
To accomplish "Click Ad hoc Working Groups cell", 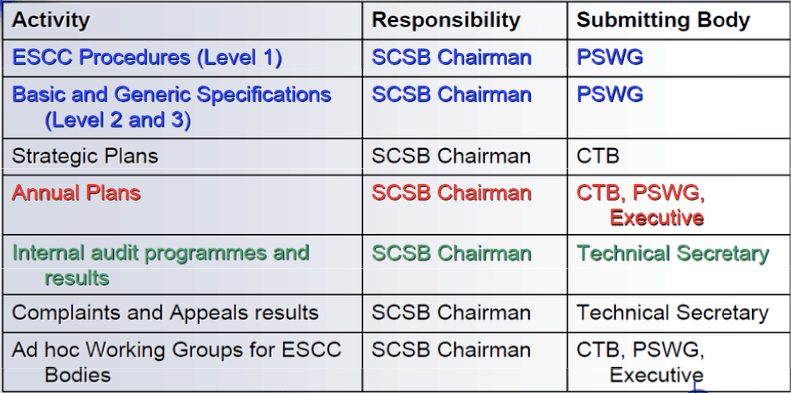I will coord(182,362).
